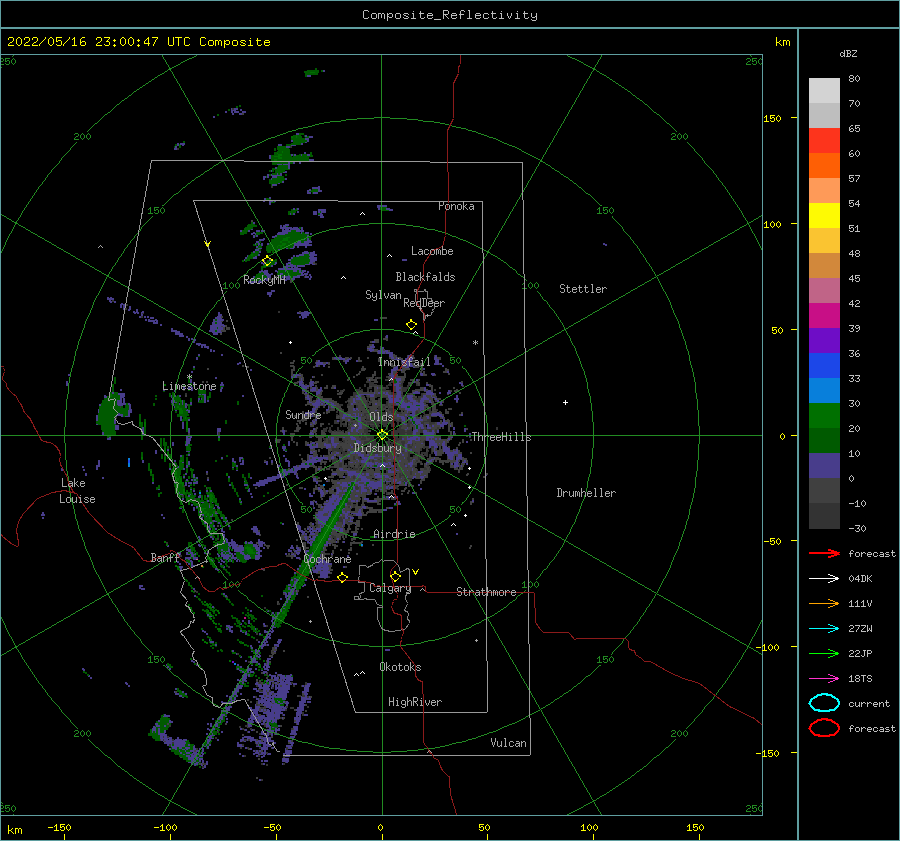Select the yellow 54-51 dBZ swatch
This screenshot has width=900, height=841.
coord(824,216)
